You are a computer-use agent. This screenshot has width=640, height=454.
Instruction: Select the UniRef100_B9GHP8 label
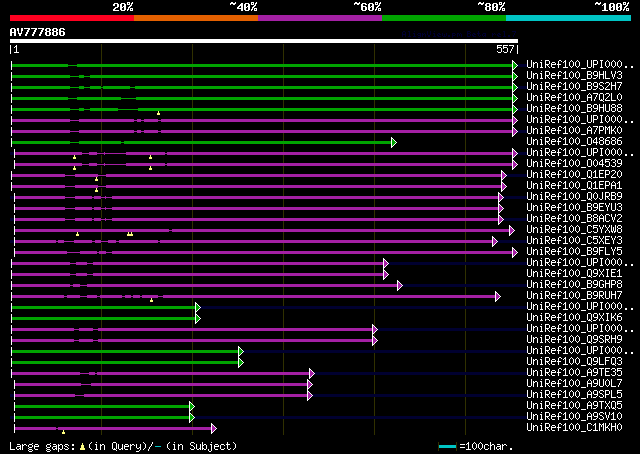click(574, 284)
